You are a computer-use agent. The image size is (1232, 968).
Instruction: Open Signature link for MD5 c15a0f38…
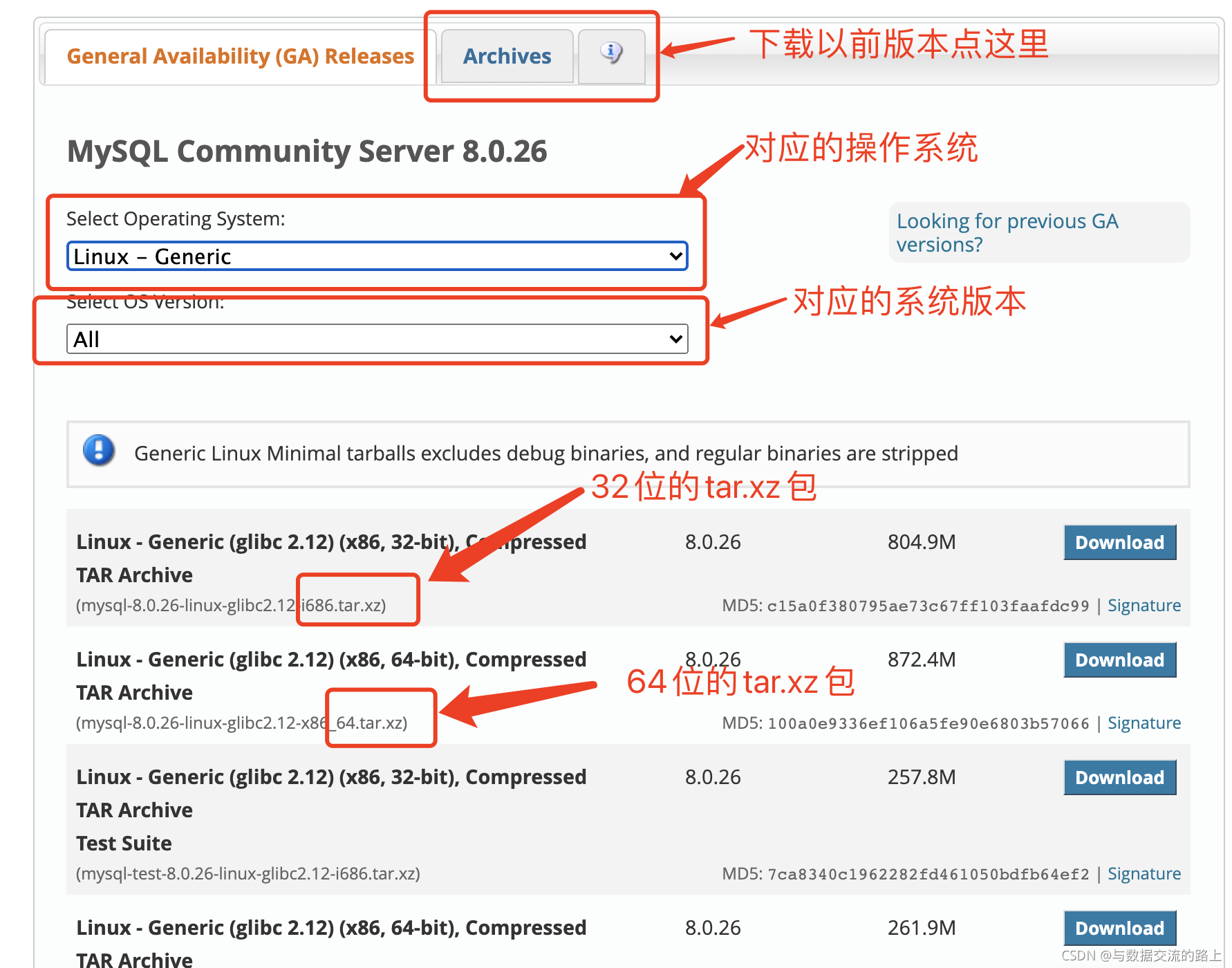[x=1144, y=606]
